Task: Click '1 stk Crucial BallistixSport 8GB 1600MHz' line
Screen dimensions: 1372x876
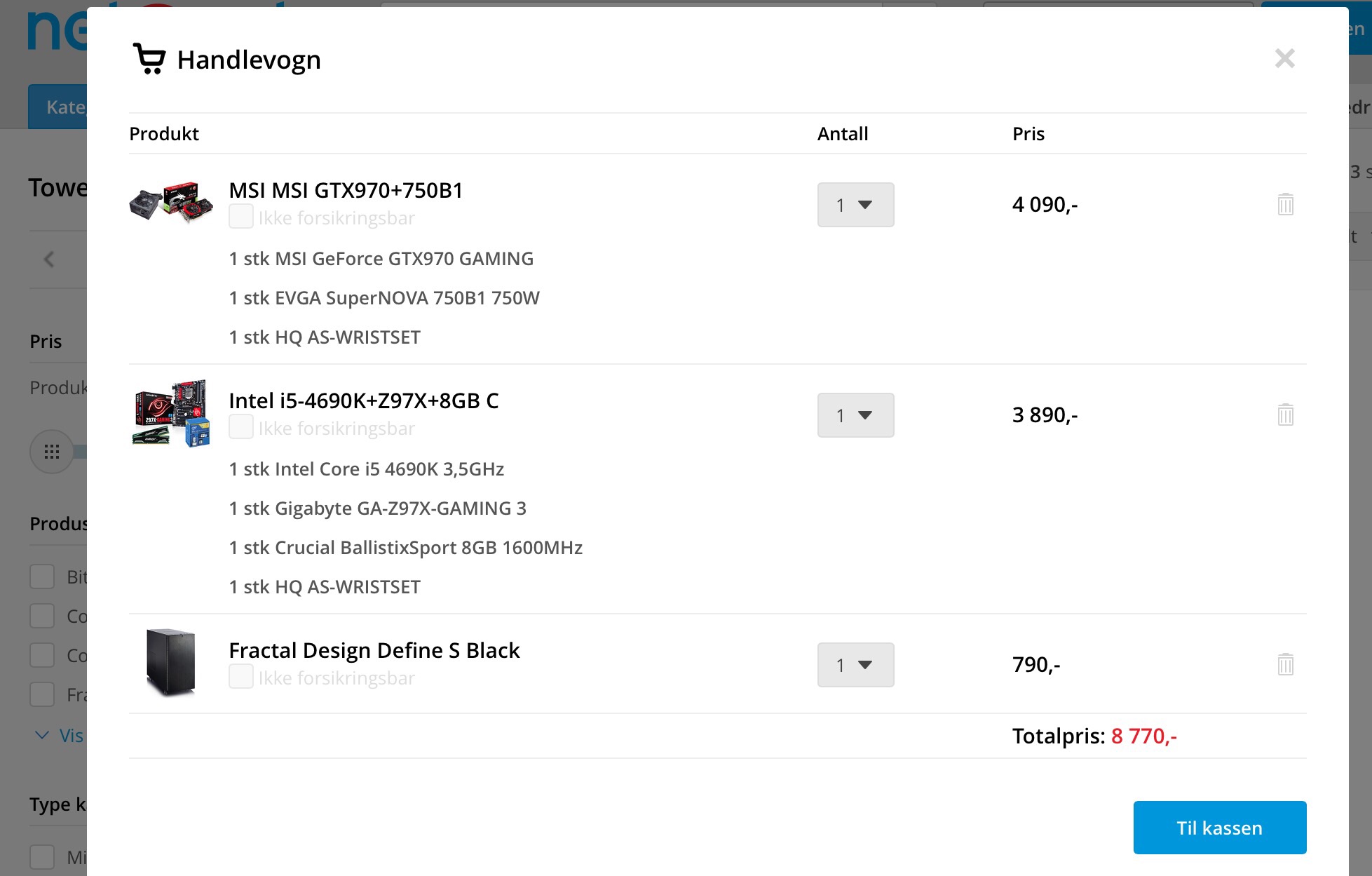Action: tap(406, 548)
